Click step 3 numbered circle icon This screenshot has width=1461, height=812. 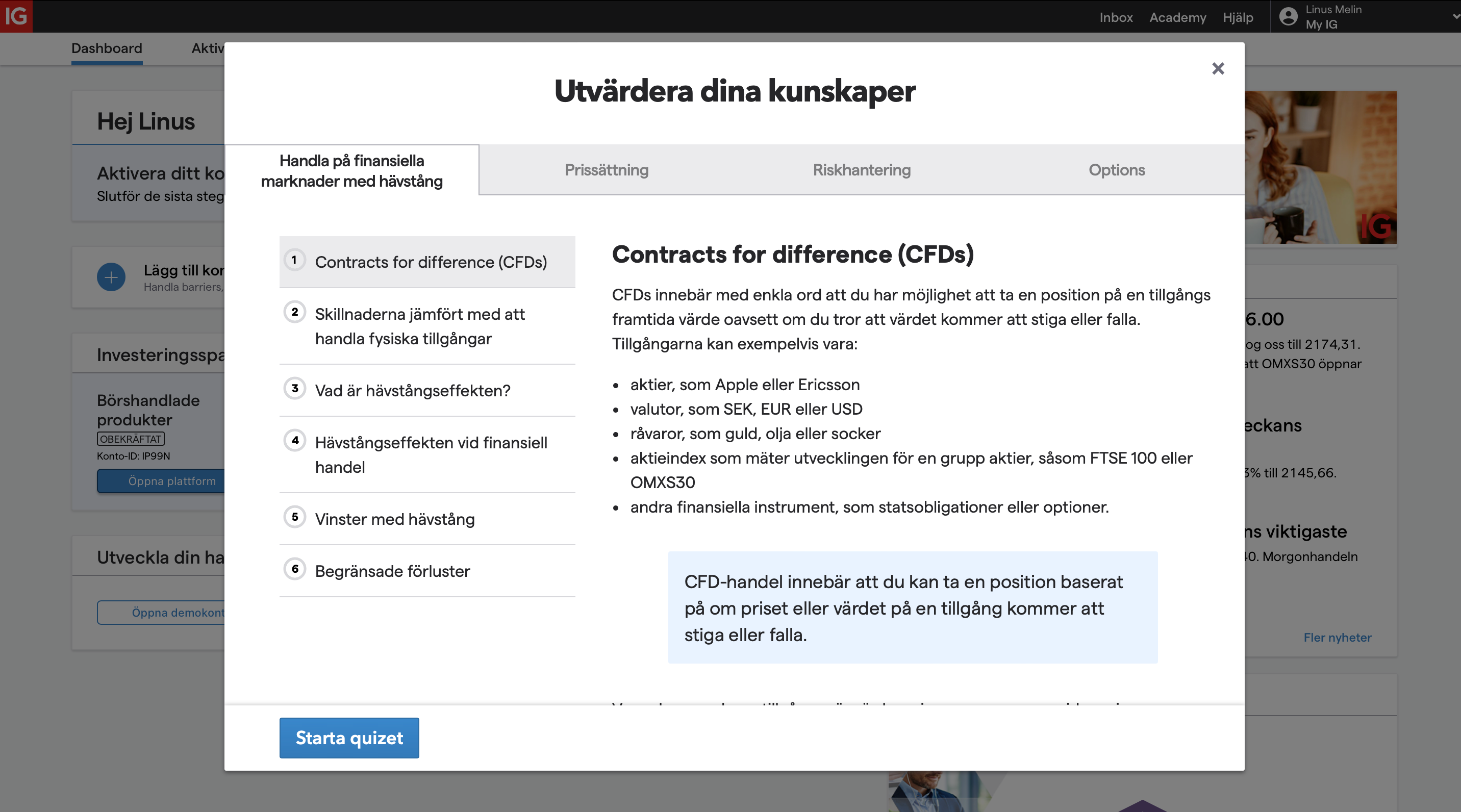(294, 389)
